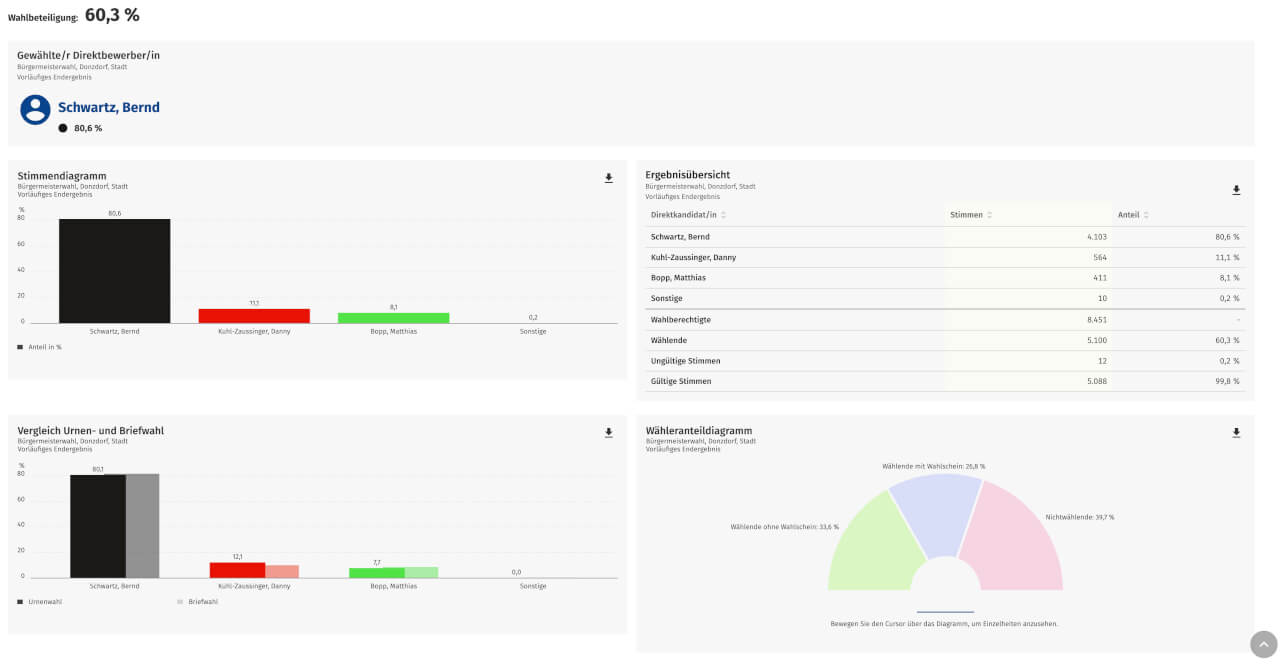Click the candidate avatar icon beside Schwartz
This screenshot has height=665, width=1280.
pos(36,110)
